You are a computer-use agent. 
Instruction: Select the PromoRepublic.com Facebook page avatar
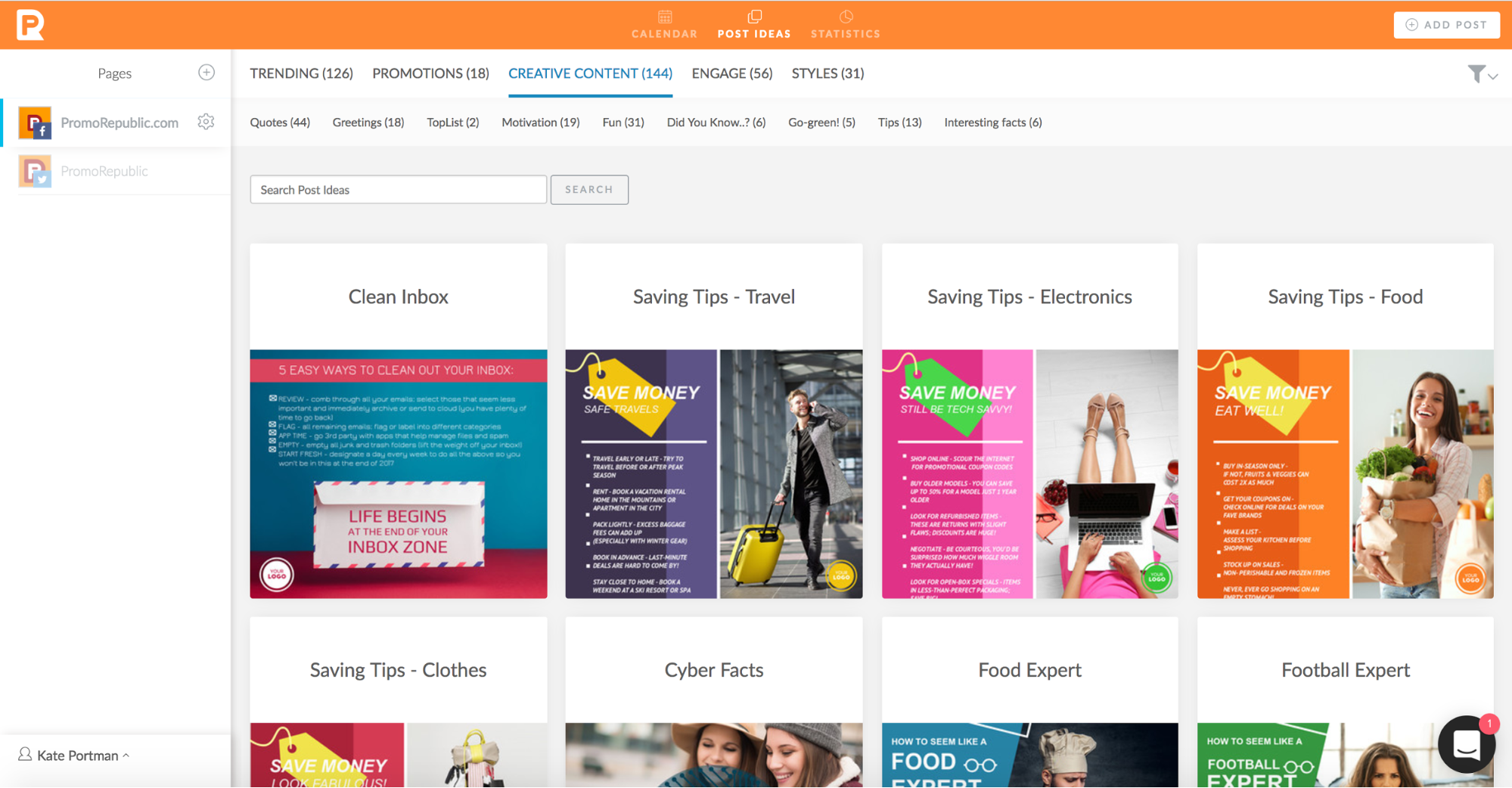pos(35,123)
